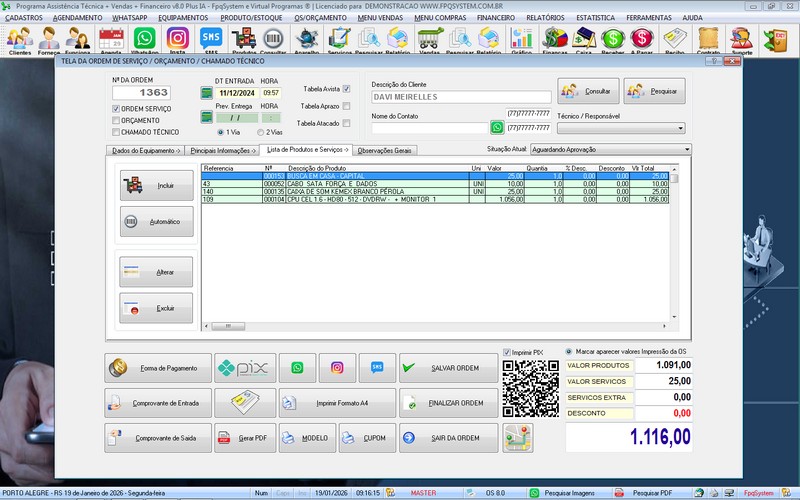
Task: Open SMS from the main toolbar
Action: [211, 40]
